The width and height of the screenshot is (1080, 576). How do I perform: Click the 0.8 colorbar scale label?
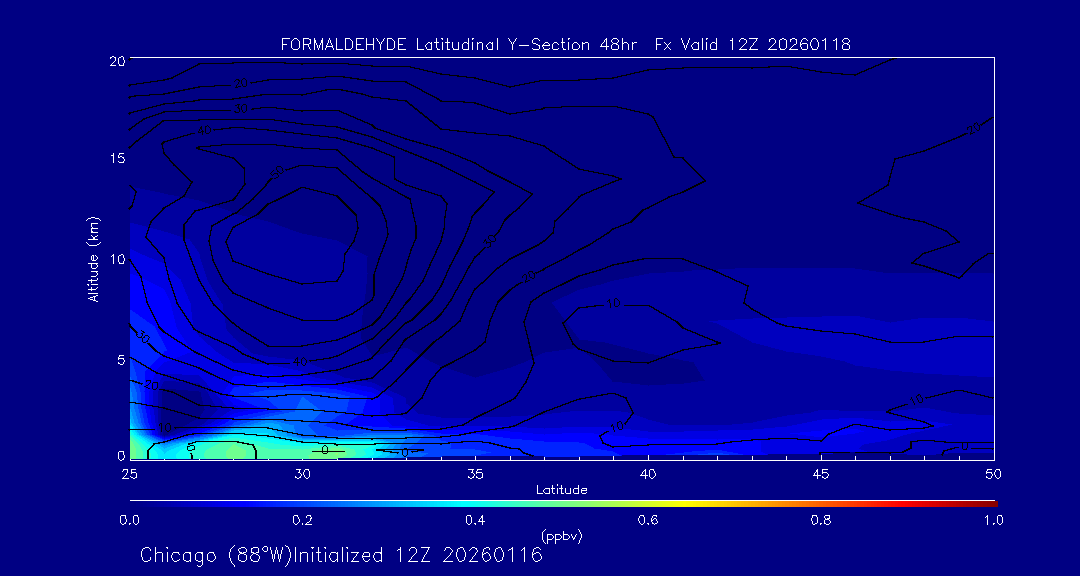[x=821, y=520]
